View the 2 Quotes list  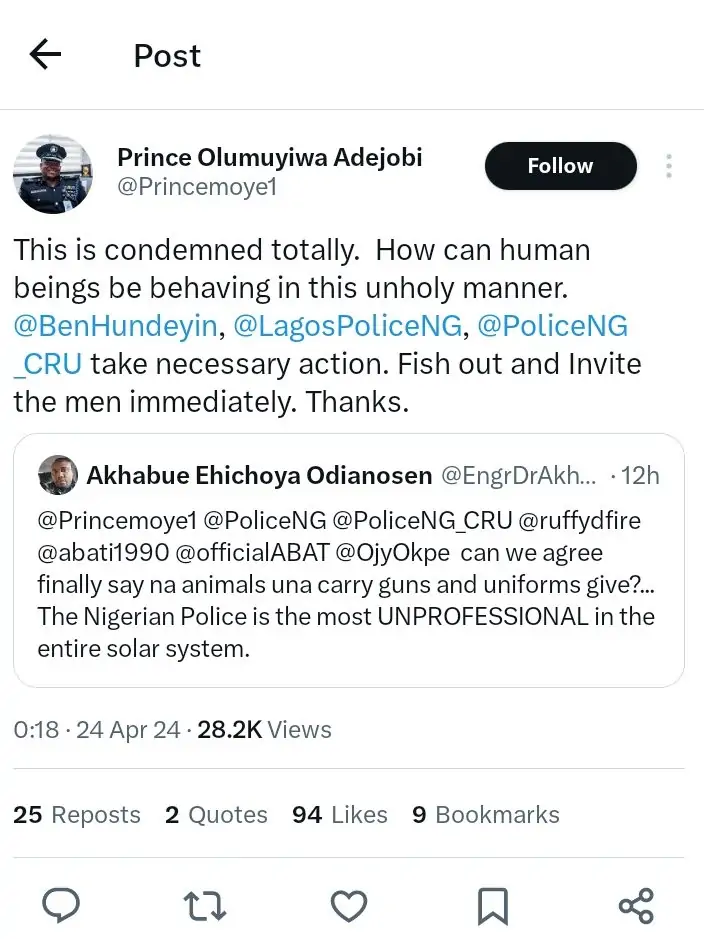click(216, 815)
